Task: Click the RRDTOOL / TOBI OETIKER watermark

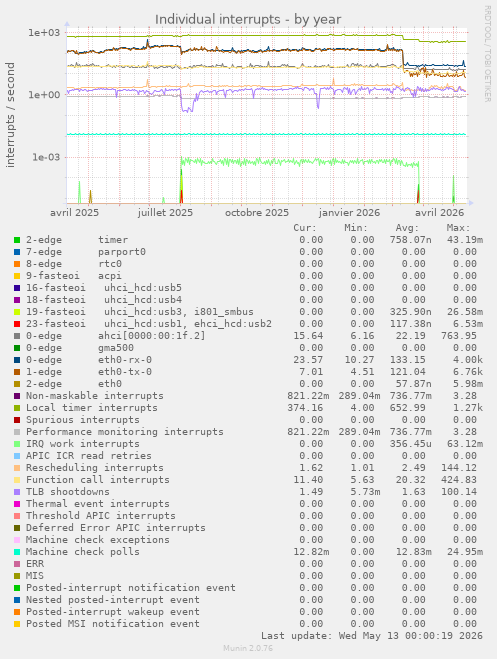Action: point(487,53)
